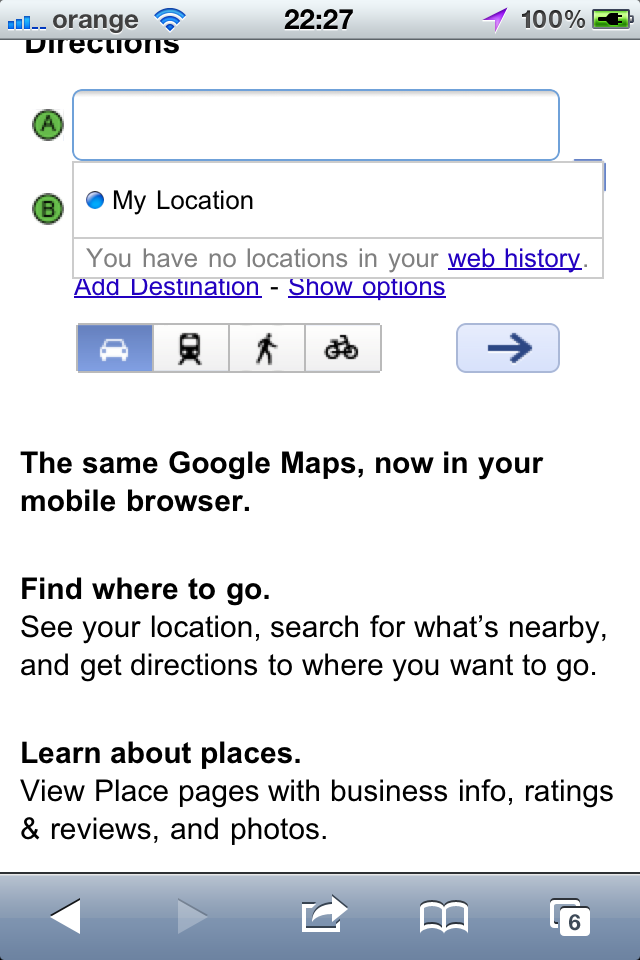Choose walking directions mode
Image resolution: width=640 pixels, height=960 pixels.
[x=266, y=349]
